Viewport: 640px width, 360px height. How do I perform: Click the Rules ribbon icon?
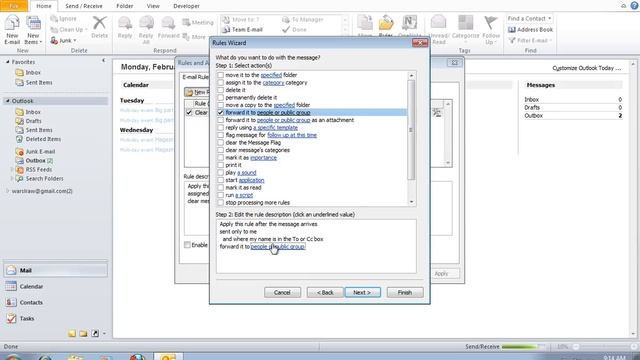[x=386, y=26]
